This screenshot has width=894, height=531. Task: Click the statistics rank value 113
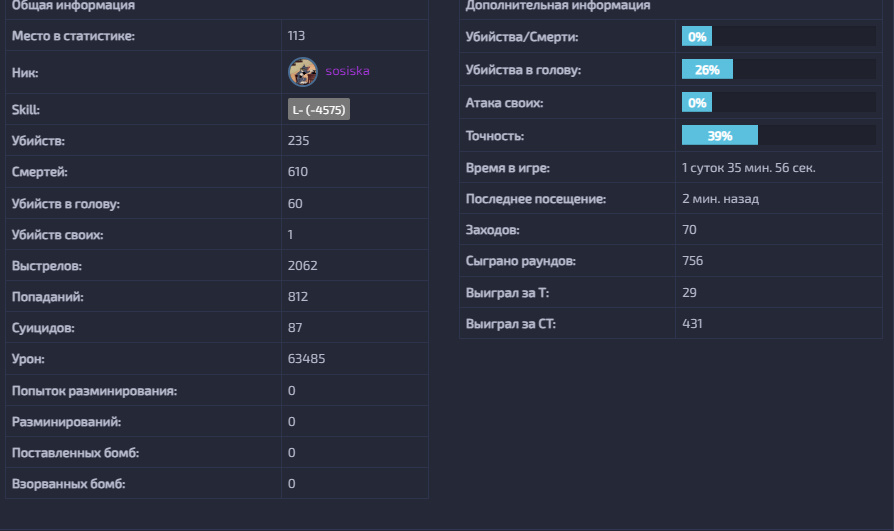[x=296, y=36]
